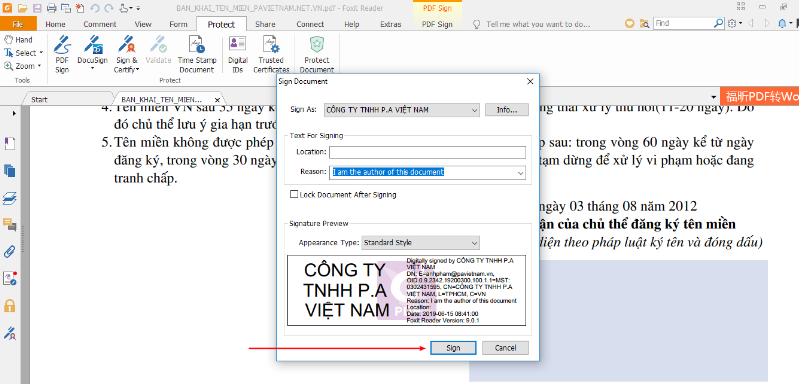Enable Lock Document After Signing checkbox
This screenshot has width=802, height=390.
294,194
